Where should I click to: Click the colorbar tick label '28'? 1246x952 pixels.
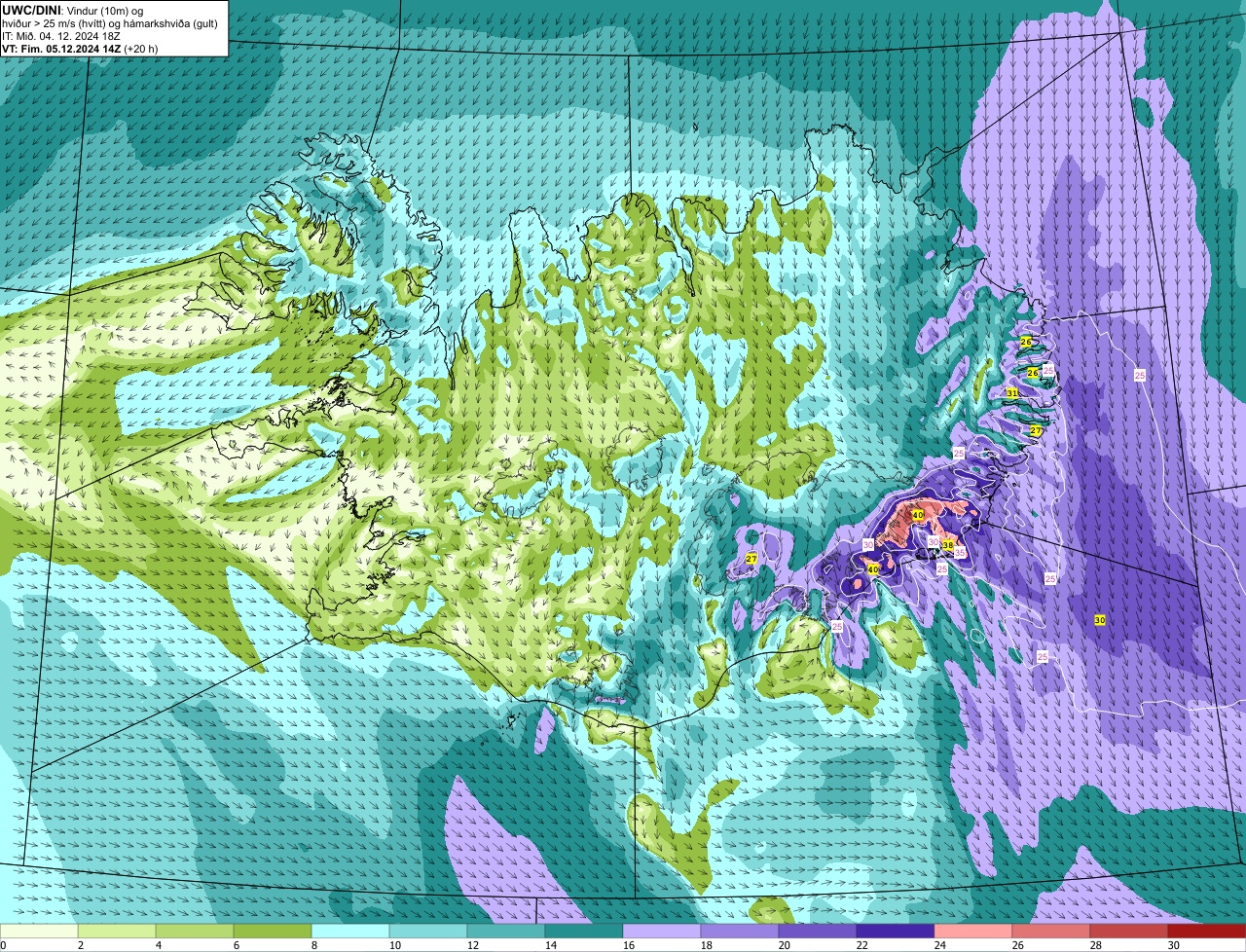1096,945
